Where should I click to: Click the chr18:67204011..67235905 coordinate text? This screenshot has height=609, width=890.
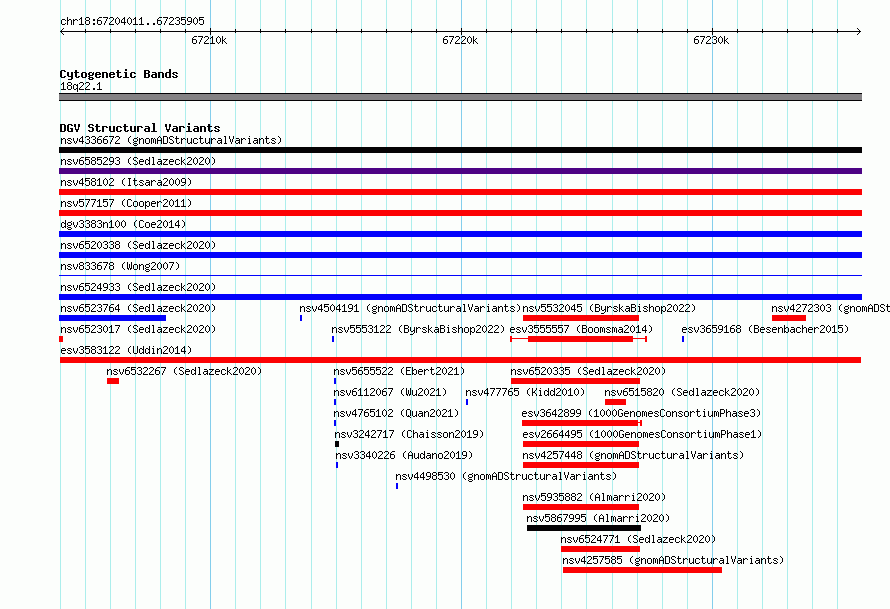click(x=132, y=21)
